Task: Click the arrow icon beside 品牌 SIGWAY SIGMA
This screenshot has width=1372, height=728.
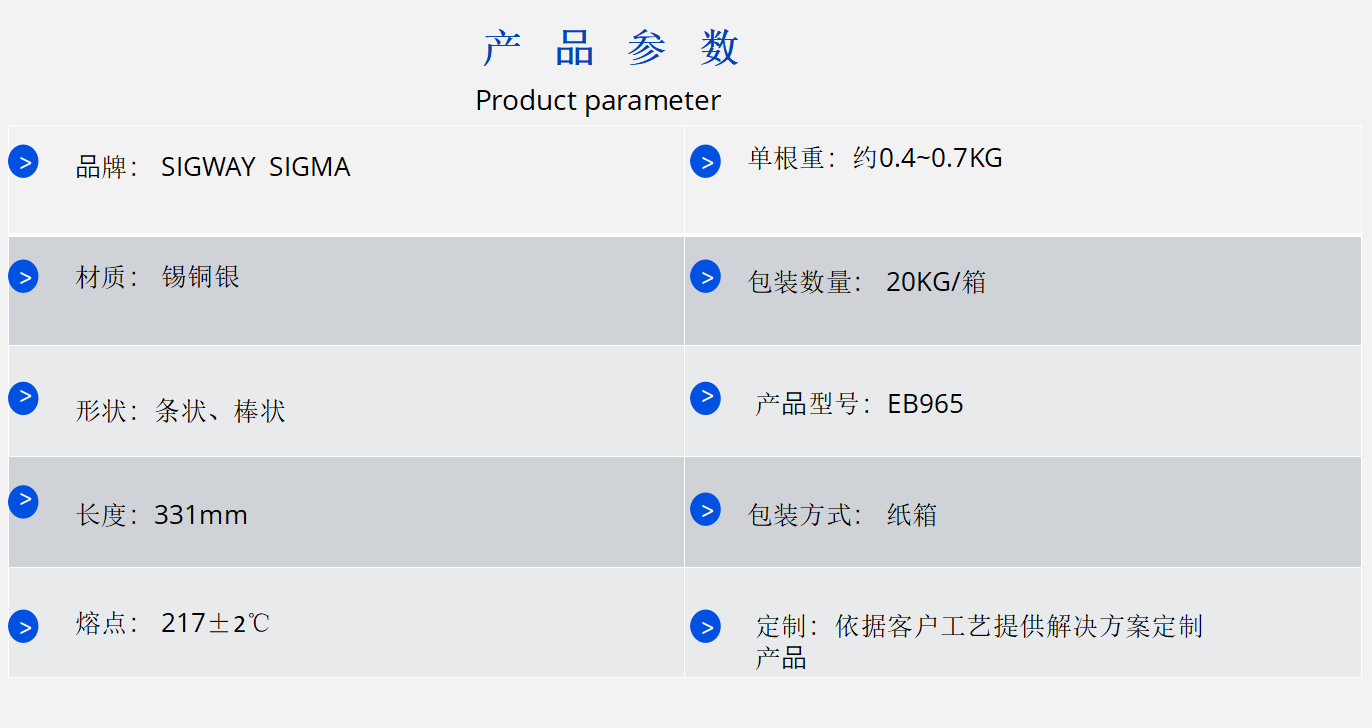Action: tap(23, 161)
